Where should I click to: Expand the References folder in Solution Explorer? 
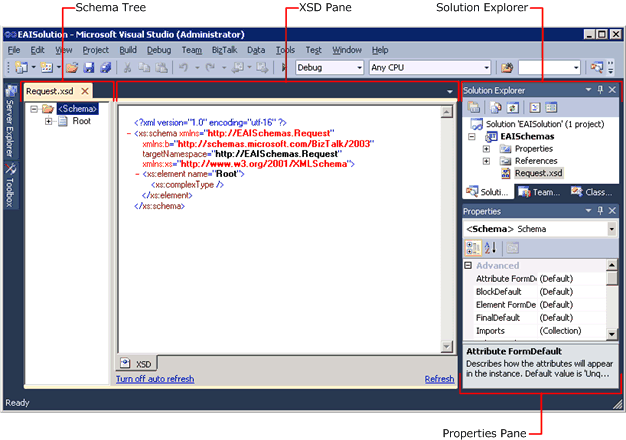coord(486,161)
